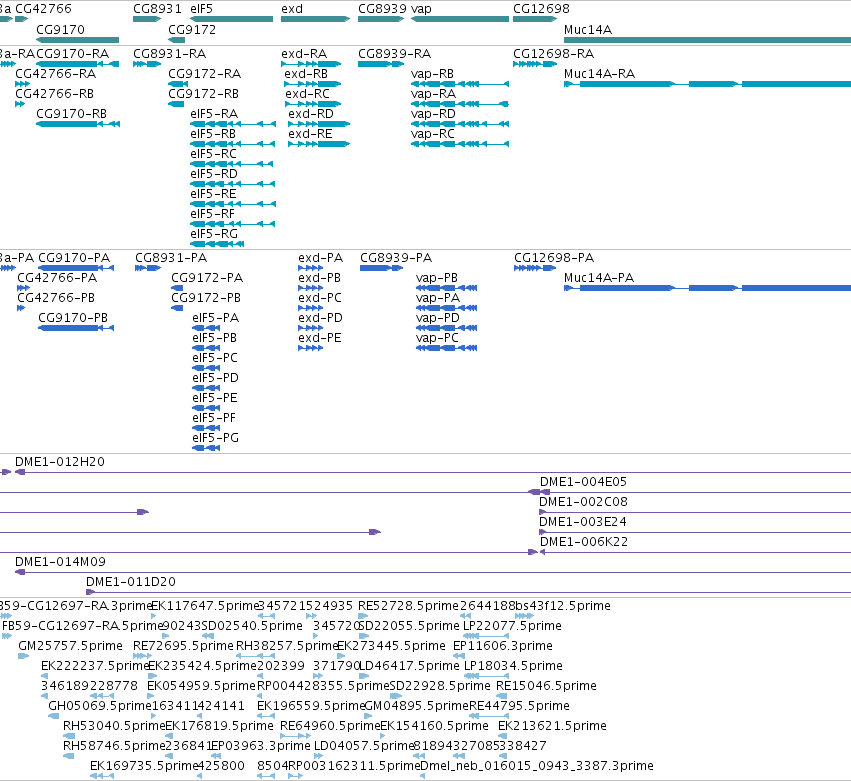Click the RE72695.5prime EST label
851x781 pixels.
point(183,646)
